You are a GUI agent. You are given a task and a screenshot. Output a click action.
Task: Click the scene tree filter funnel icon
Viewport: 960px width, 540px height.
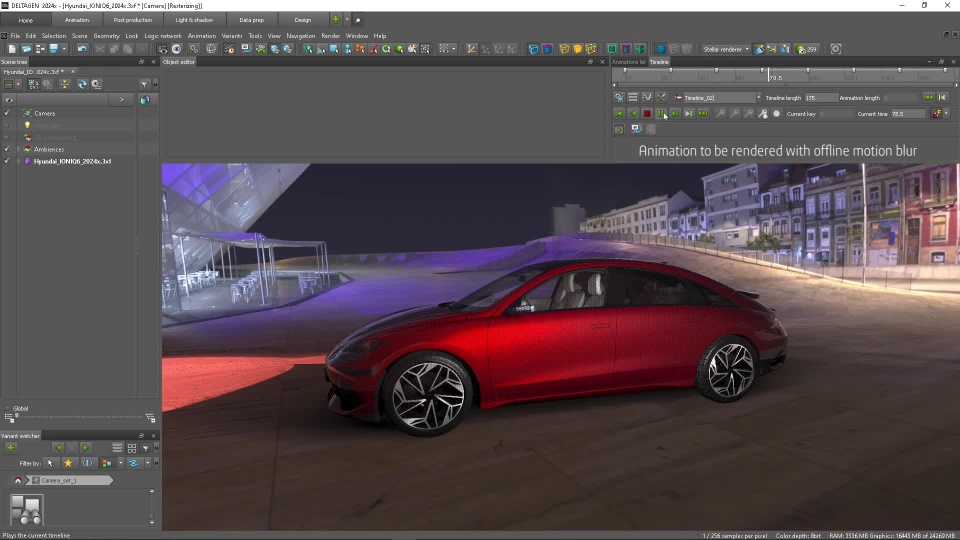click(x=144, y=84)
